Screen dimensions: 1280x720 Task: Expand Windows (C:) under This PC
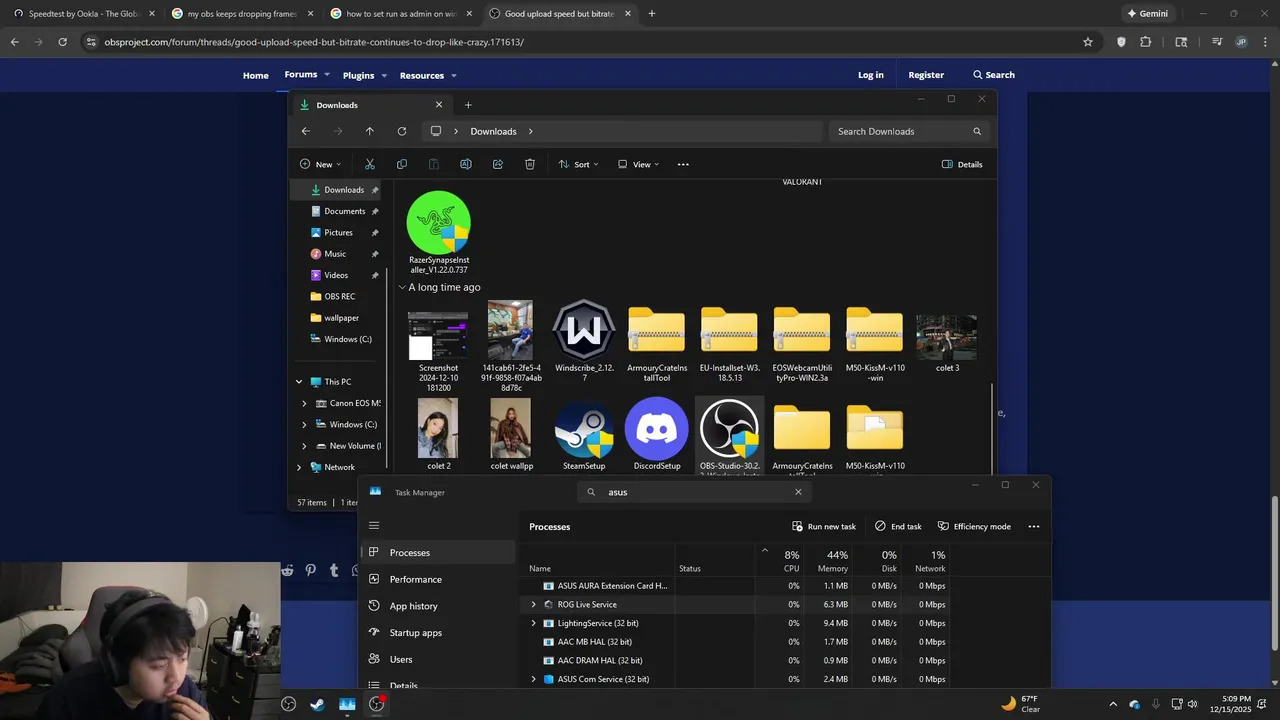304,425
